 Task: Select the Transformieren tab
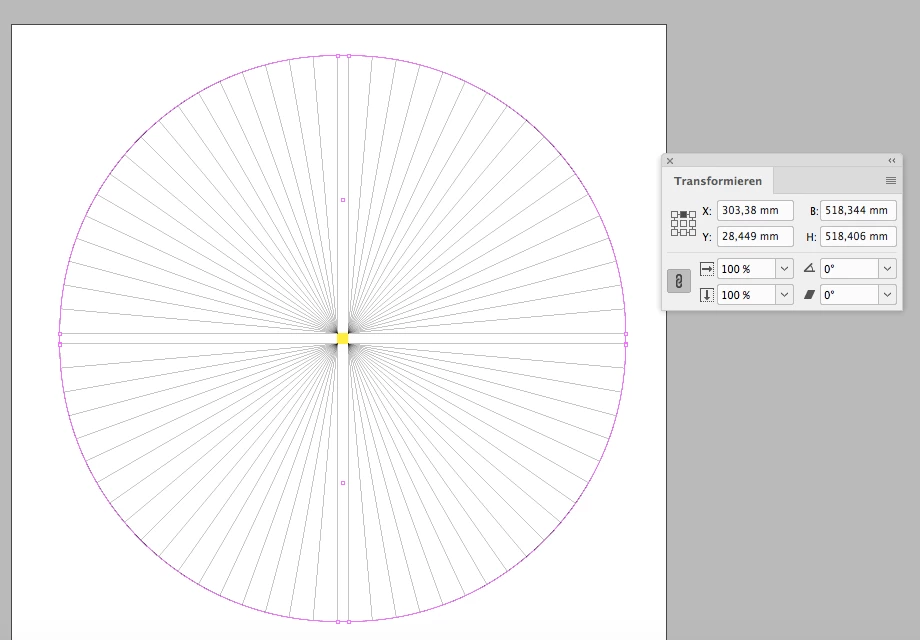point(718,181)
